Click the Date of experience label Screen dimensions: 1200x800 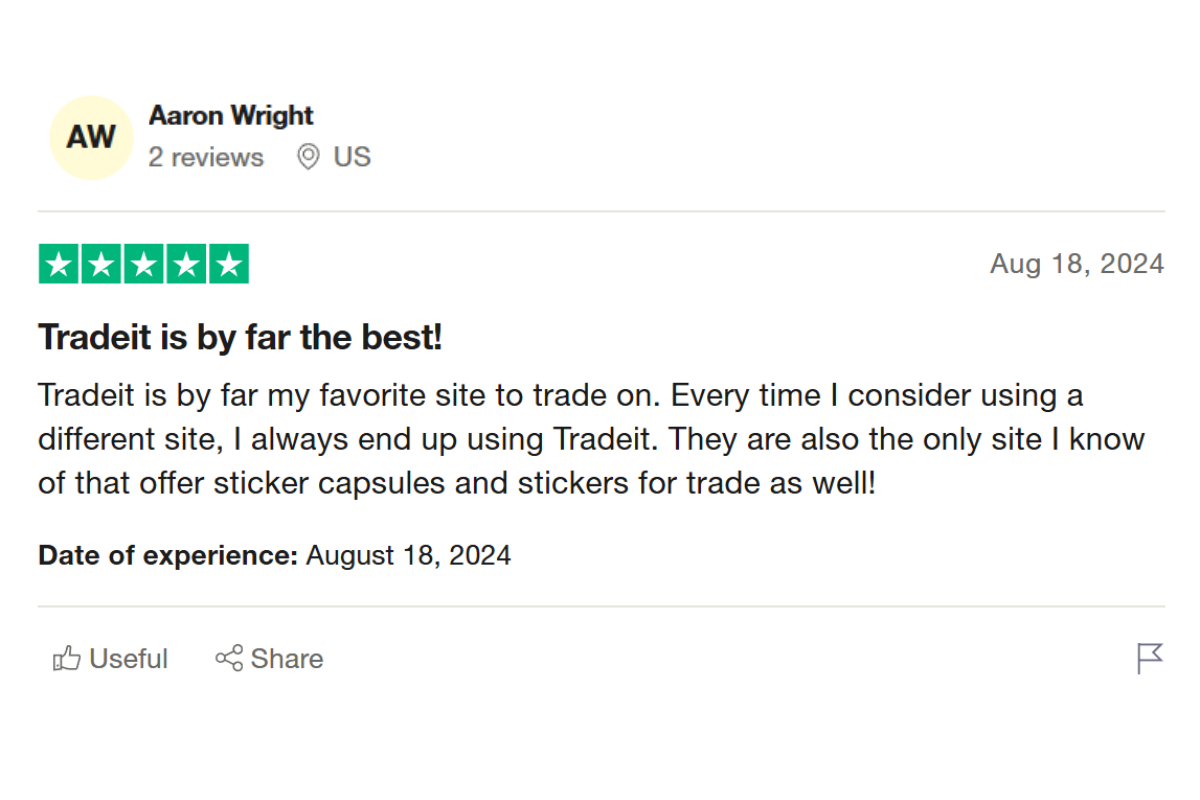pyautogui.click(x=168, y=555)
